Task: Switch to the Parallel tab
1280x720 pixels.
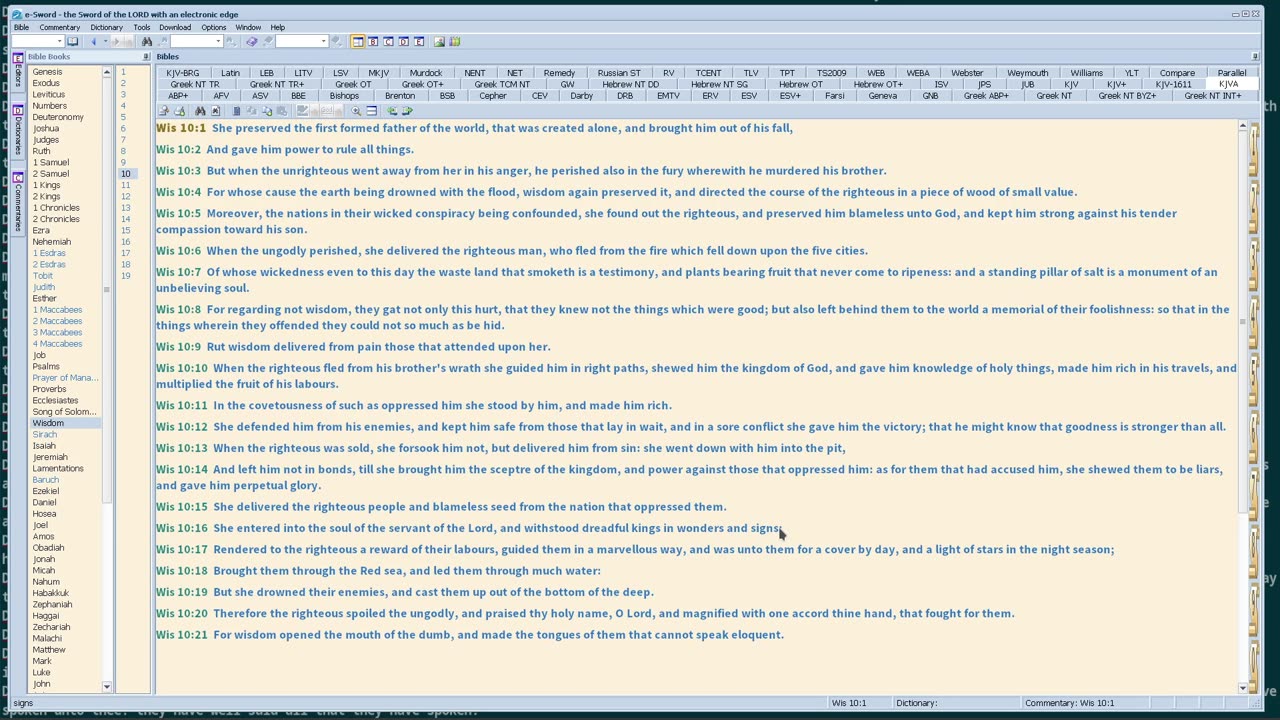Action: 1232,73
